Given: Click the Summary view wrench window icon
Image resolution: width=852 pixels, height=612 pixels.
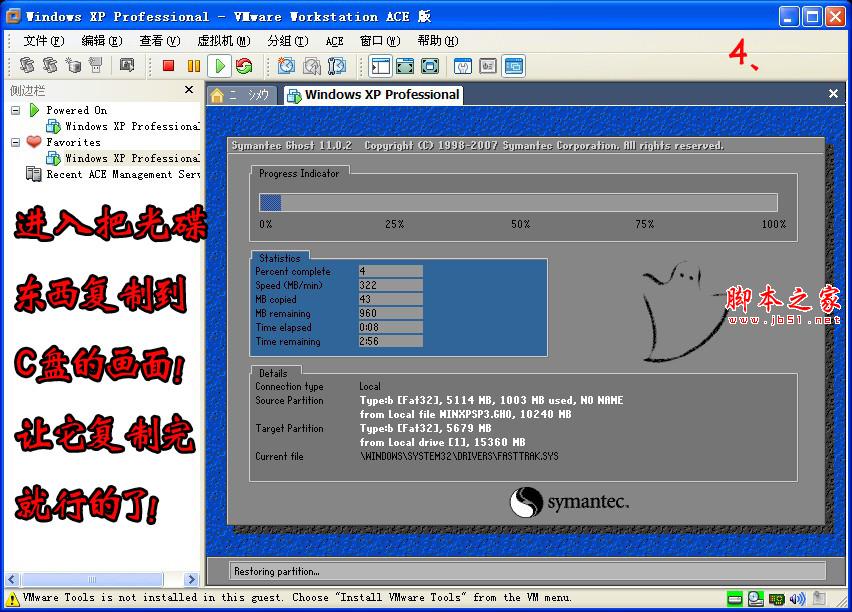Looking at the screenshot, I should tap(463, 66).
